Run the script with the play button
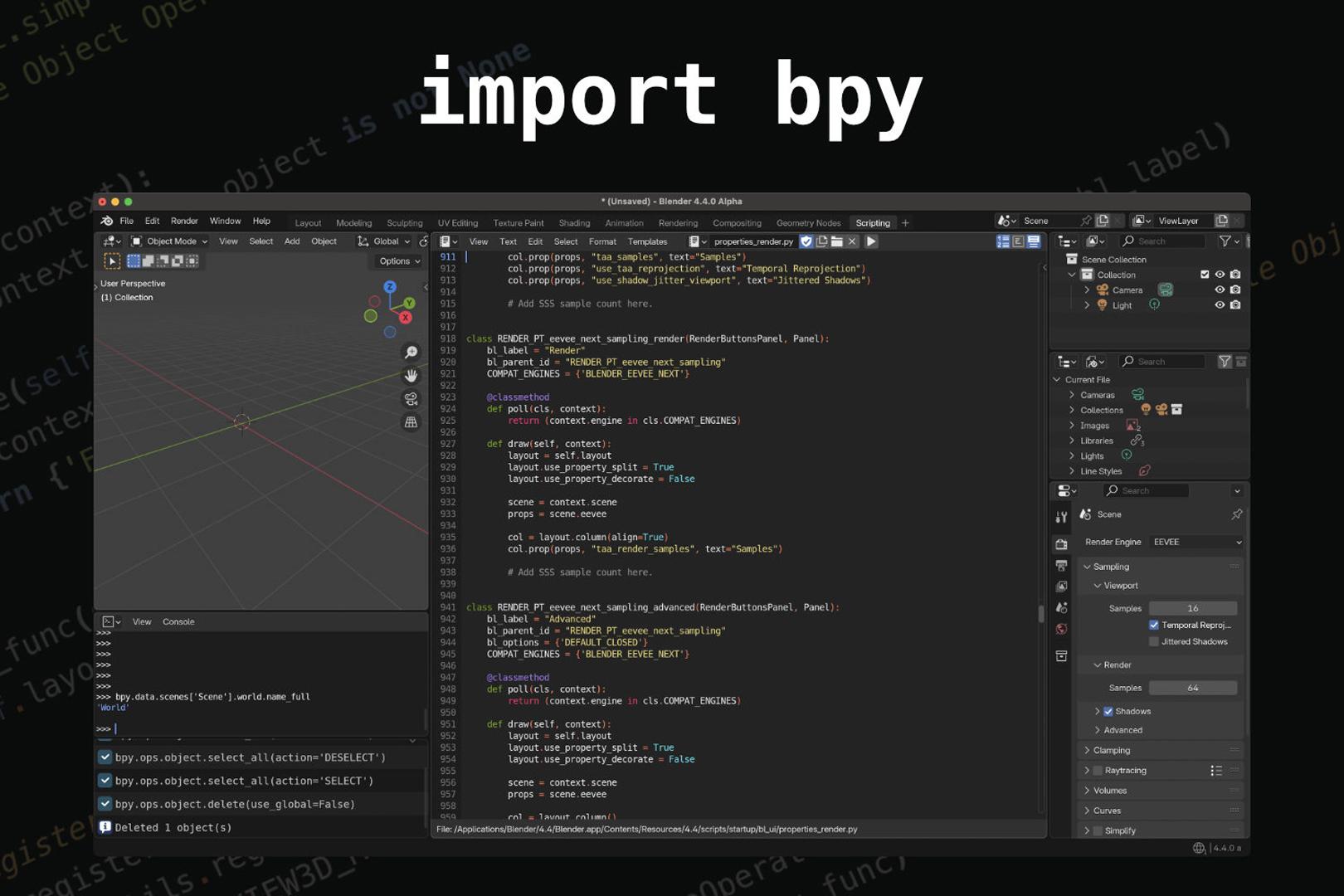1344x896 pixels. pyautogui.click(x=871, y=241)
